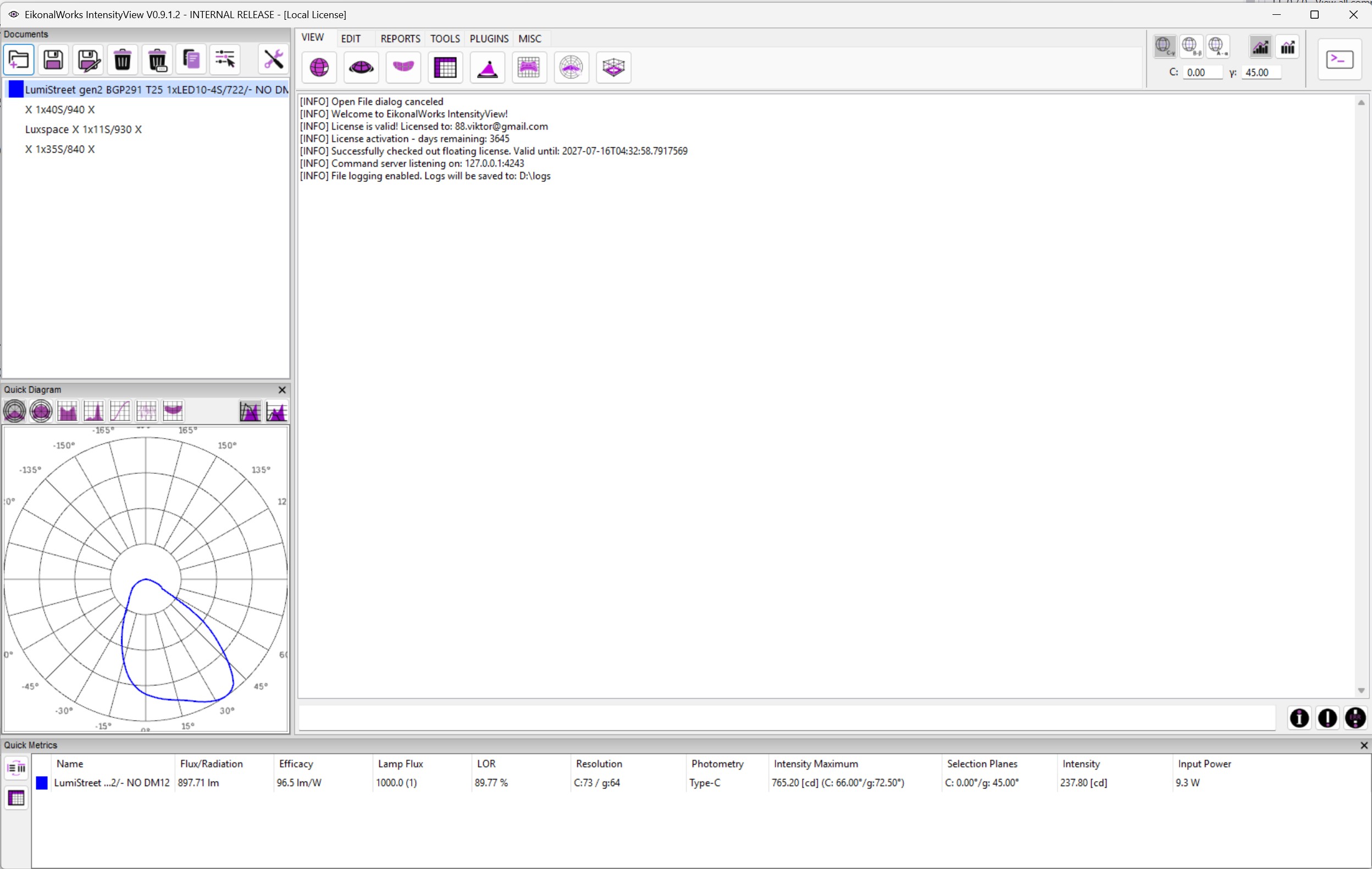This screenshot has width=1372, height=869.
Task: Toggle unshaded histogram overlay in Quick Diagram
Action: click(x=277, y=412)
